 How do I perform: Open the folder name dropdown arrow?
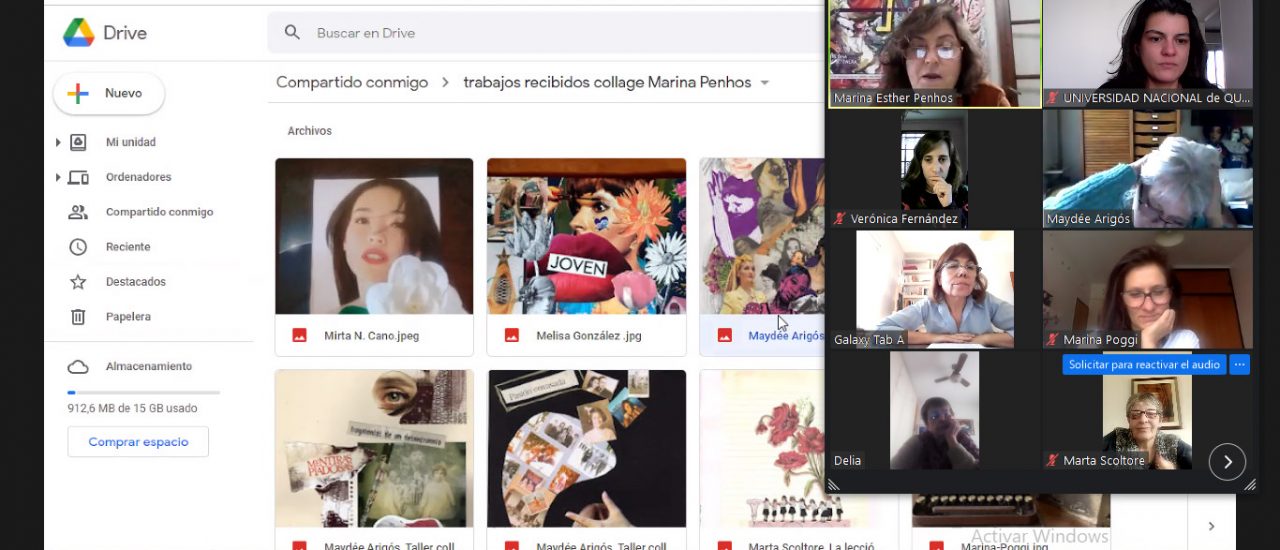[x=765, y=83]
